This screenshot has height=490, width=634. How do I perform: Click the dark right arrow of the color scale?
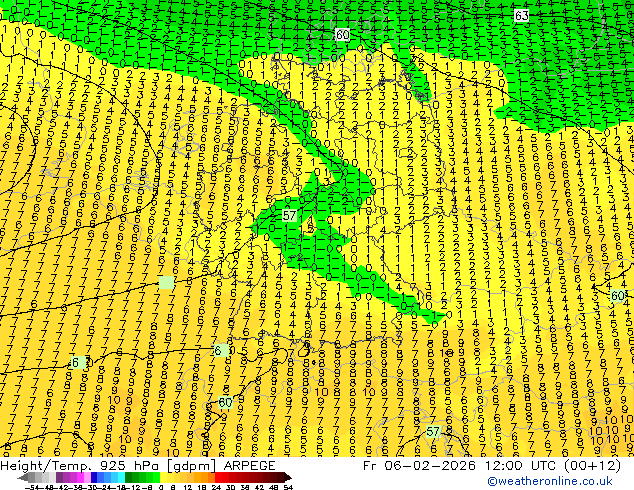[287, 478]
